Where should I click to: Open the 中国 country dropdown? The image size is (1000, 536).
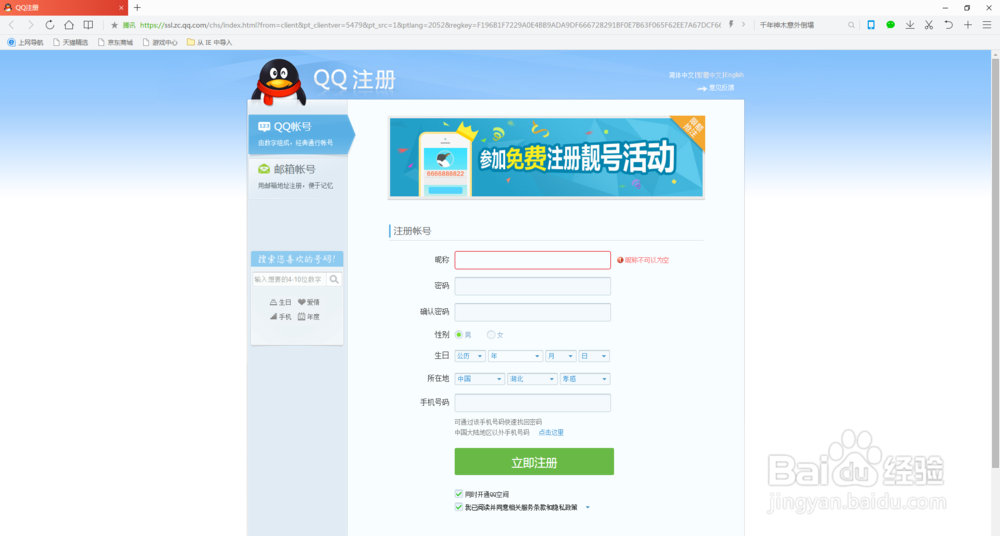coord(480,379)
